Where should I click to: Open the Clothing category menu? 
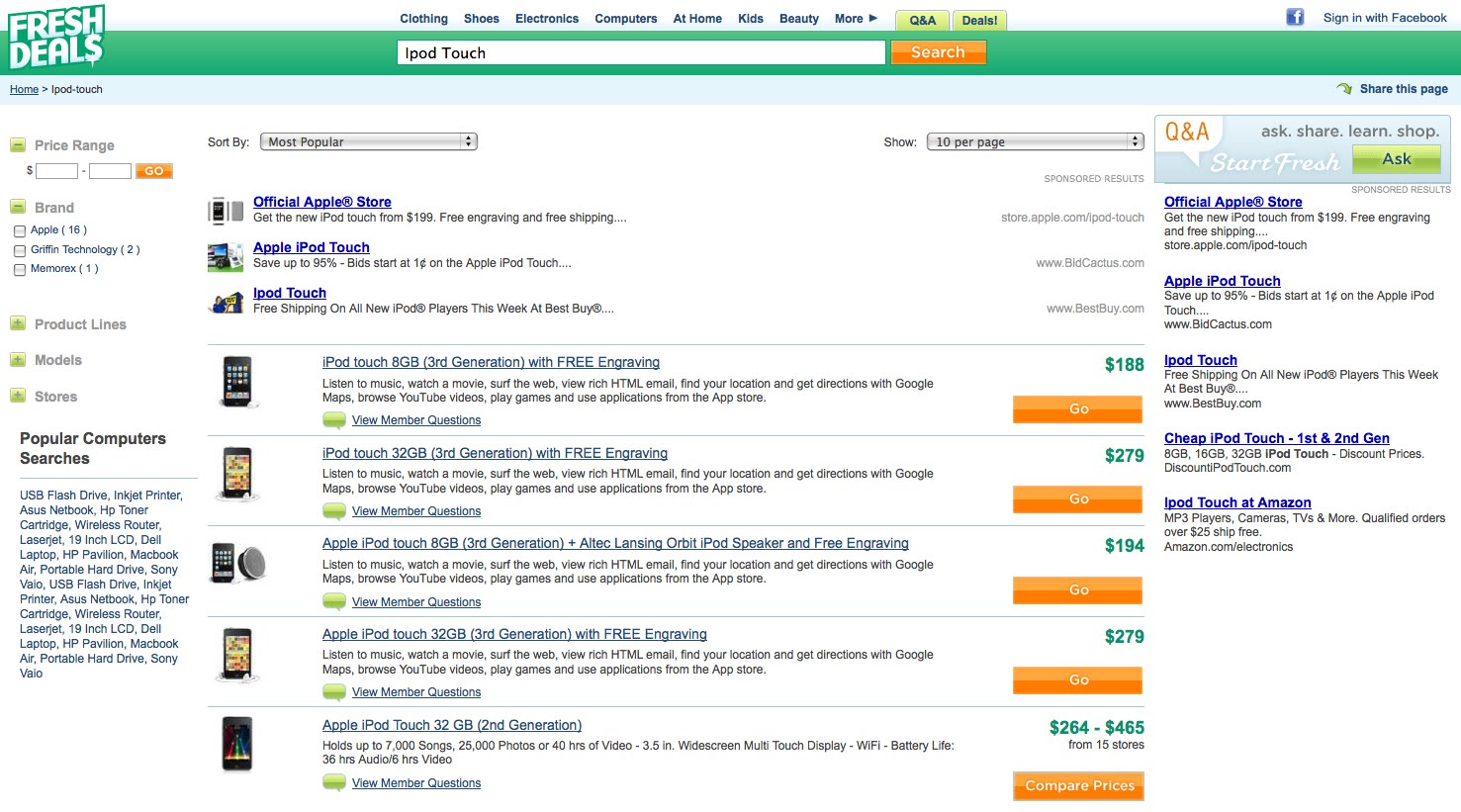click(423, 19)
